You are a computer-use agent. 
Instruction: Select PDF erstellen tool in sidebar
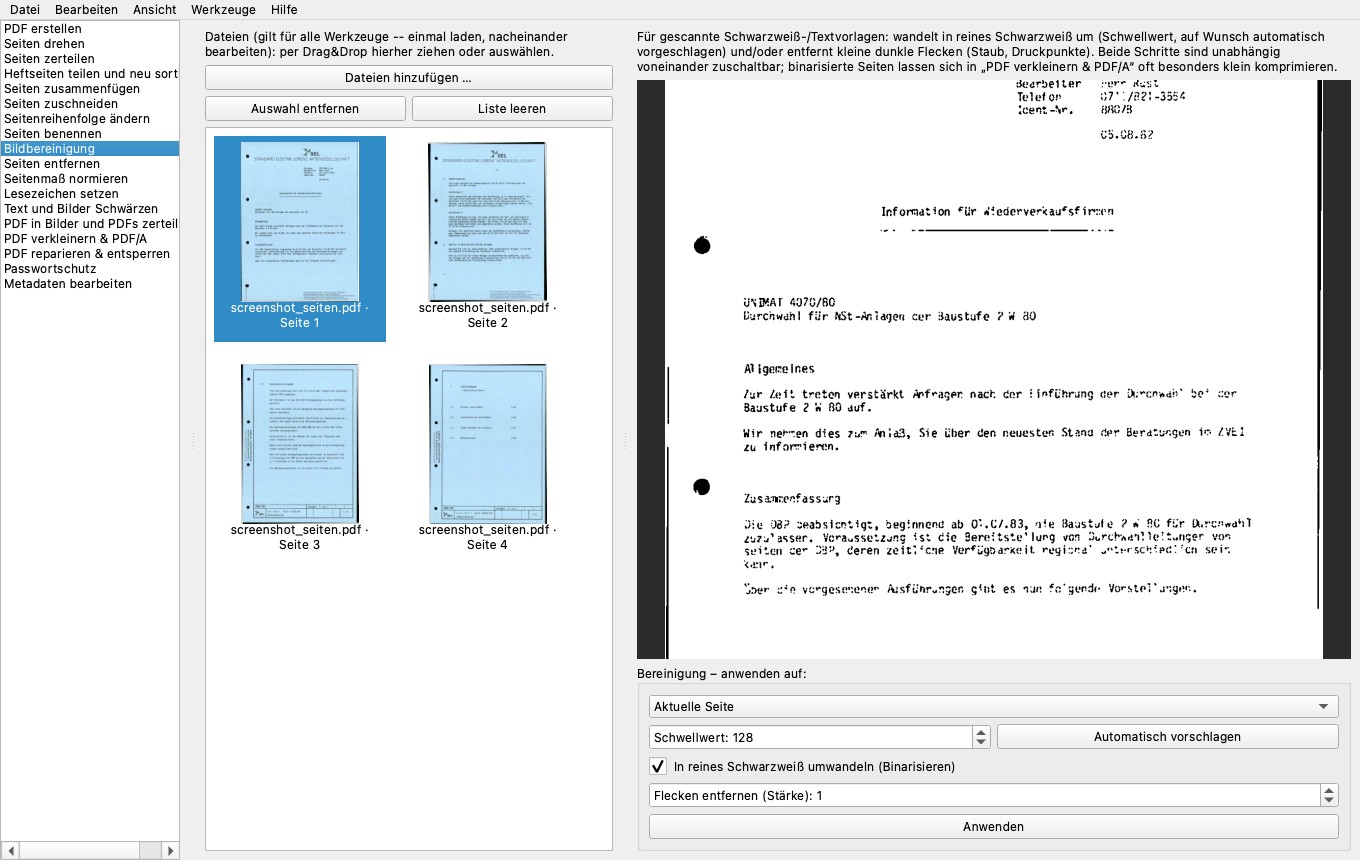tap(90, 29)
